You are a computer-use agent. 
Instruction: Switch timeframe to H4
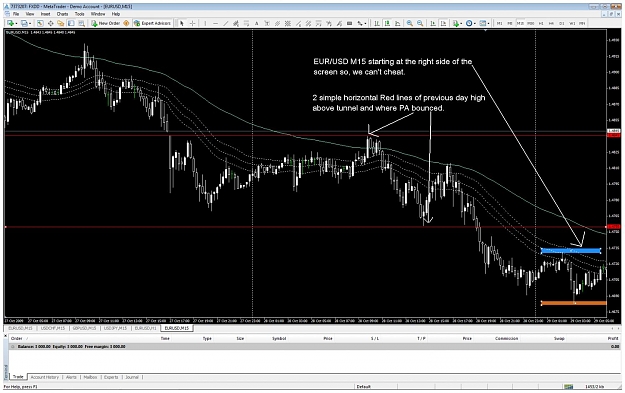pos(551,23)
